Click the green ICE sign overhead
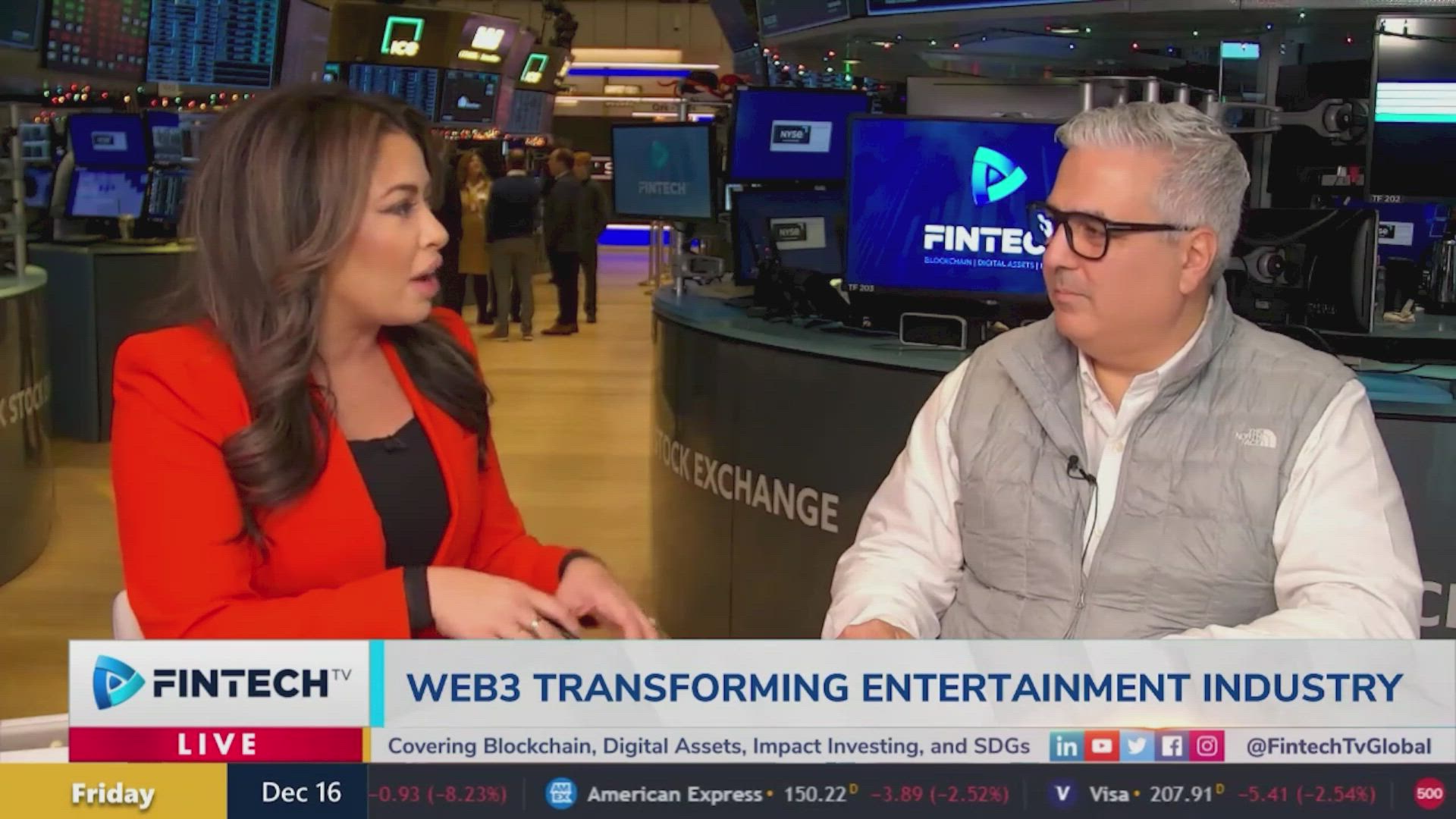Screen dimensions: 1456x819 (x=401, y=36)
